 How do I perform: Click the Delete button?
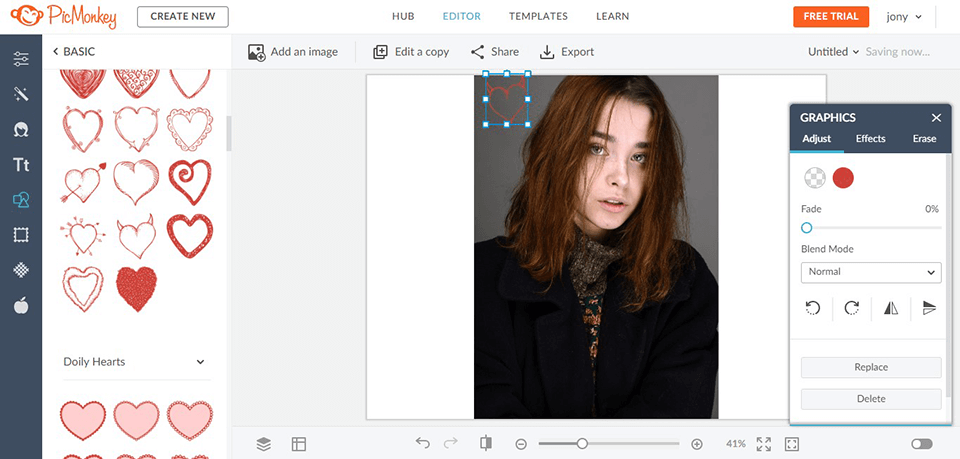[x=870, y=399]
